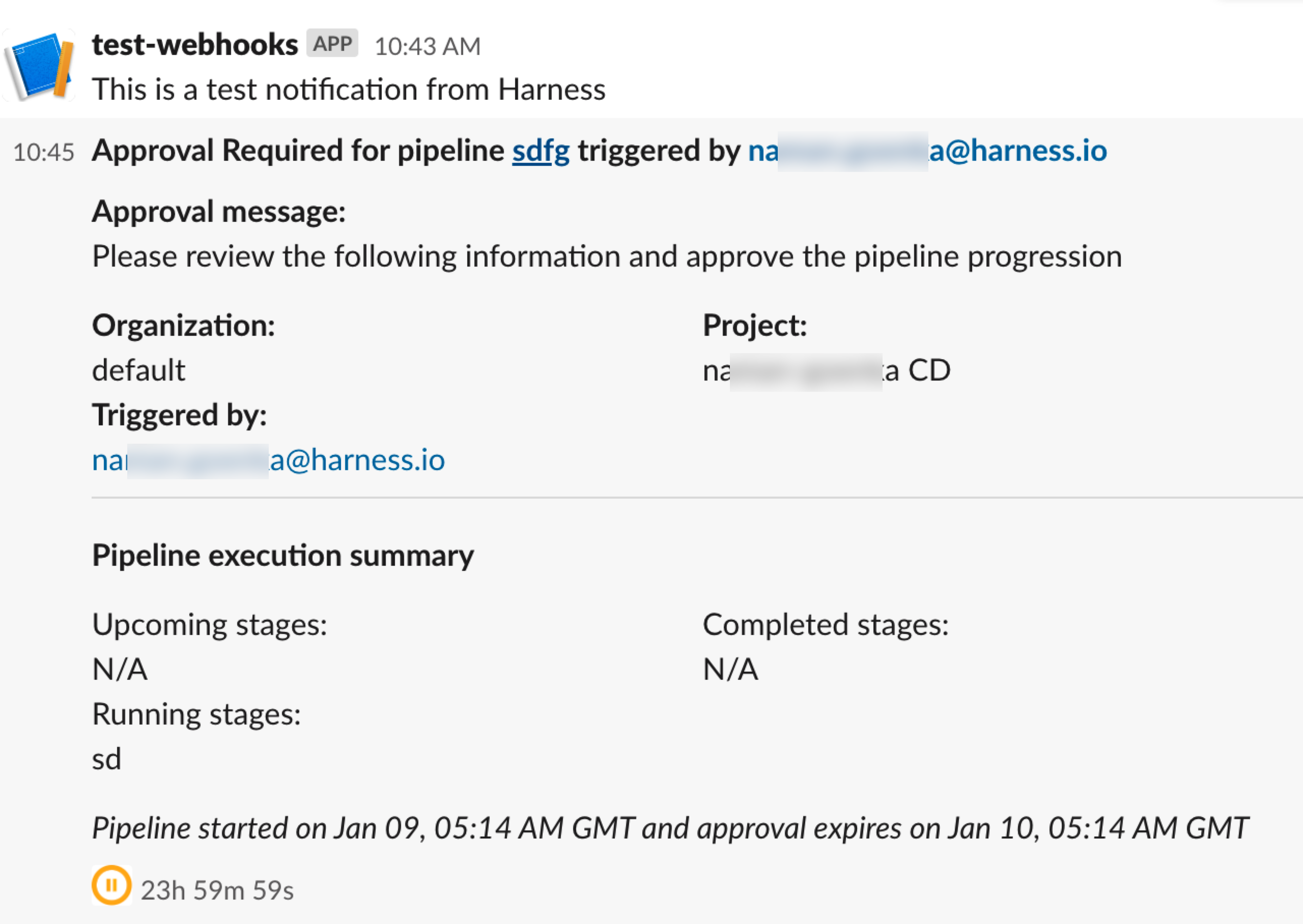
Task: Click the Organization value default
Action: [139, 370]
